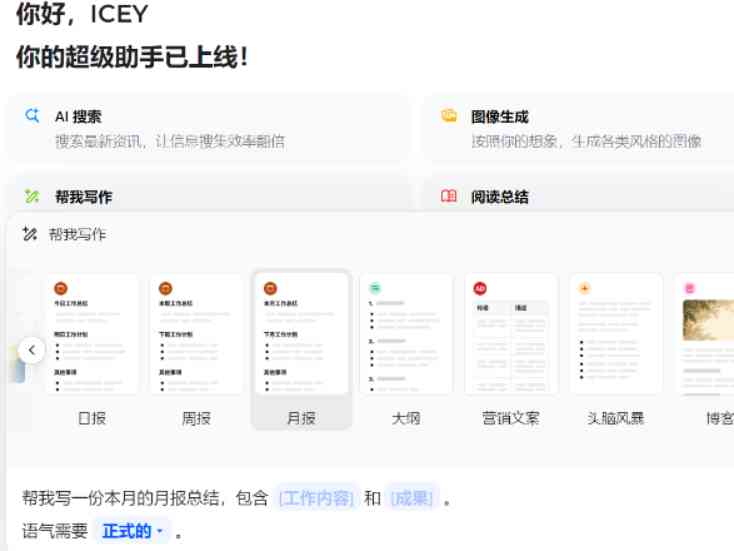Click the previous arrow in template carousel
The width and height of the screenshot is (734, 551).
[32, 350]
